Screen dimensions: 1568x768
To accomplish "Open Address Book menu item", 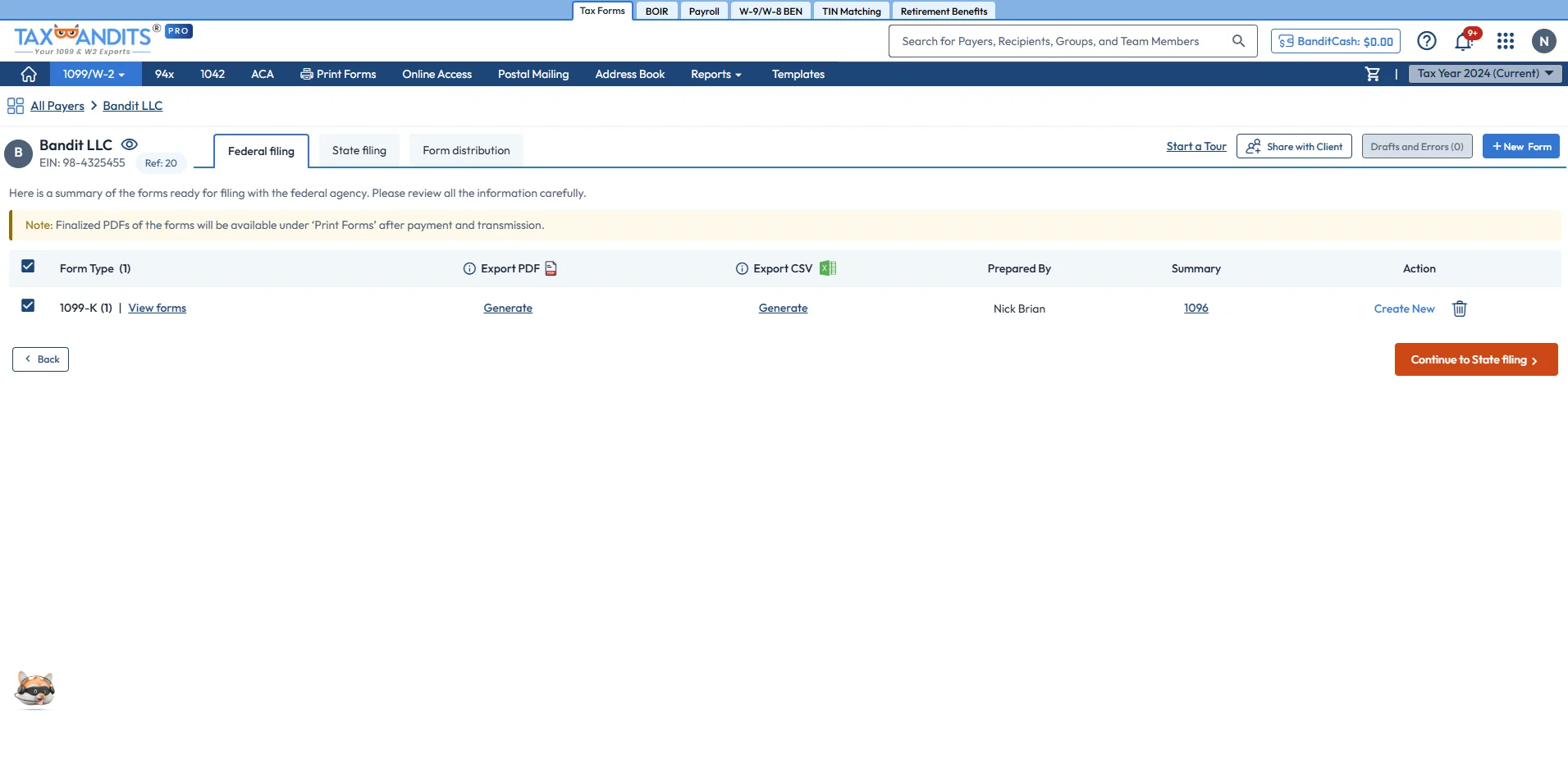I will 630,74.
